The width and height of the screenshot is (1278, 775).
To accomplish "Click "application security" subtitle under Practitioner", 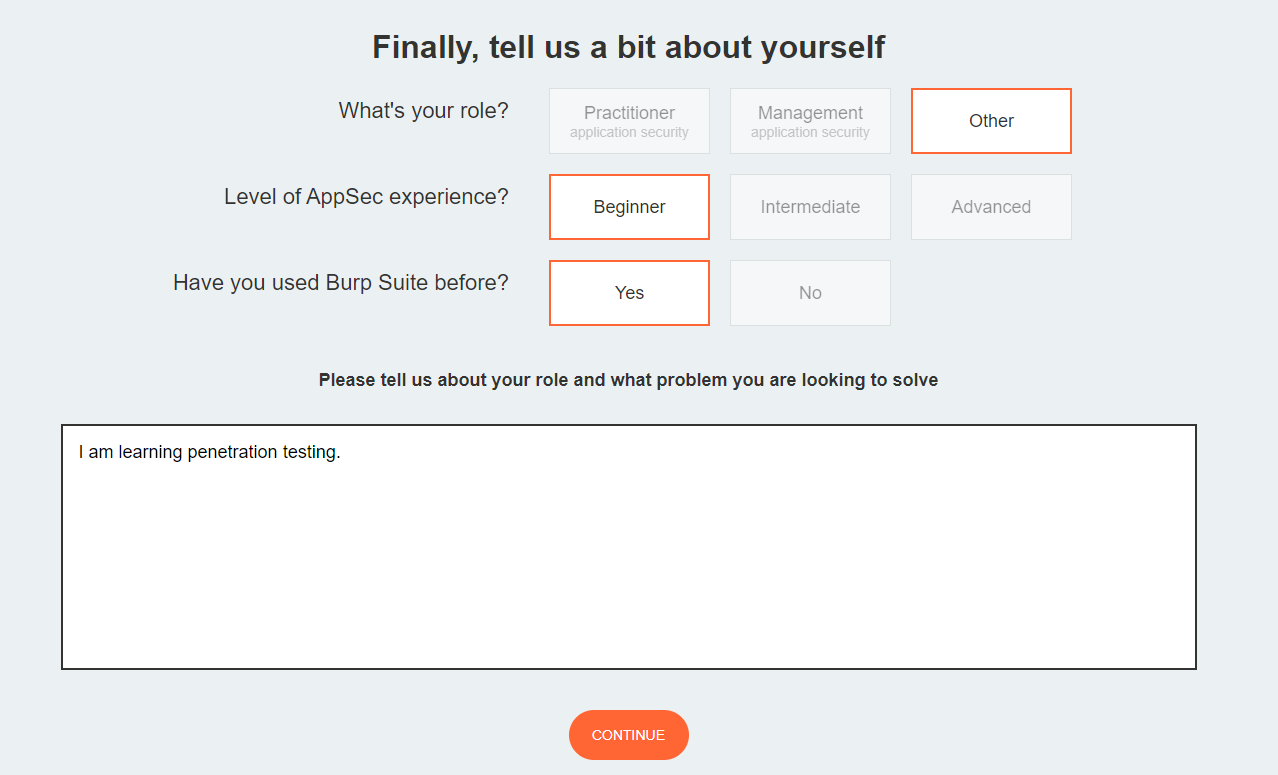I will [x=629, y=133].
